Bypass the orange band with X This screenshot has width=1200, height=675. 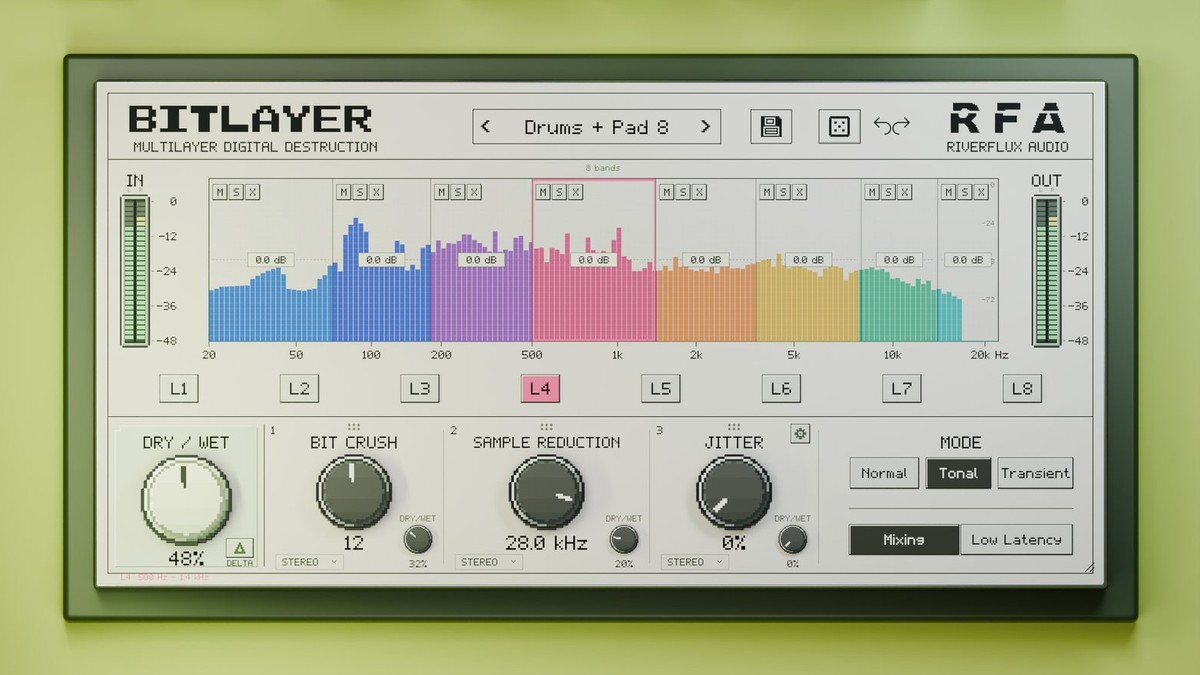tap(699, 192)
